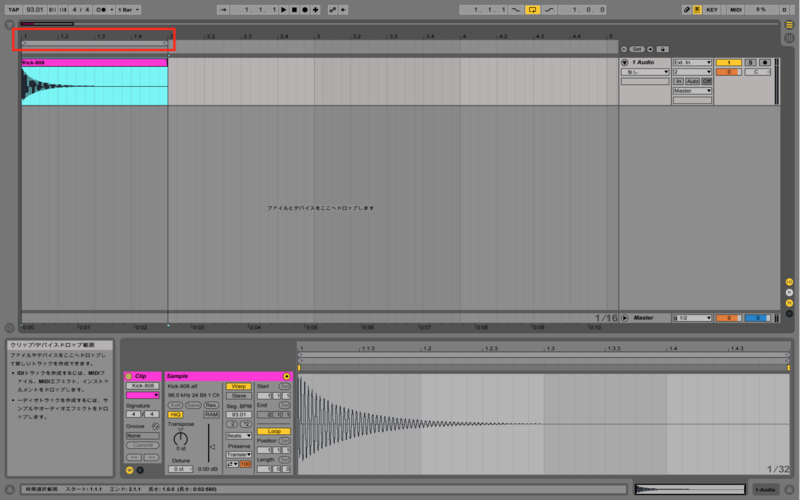The height and width of the screenshot is (500, 800).
Task: Click the D disk overload indicator
Action: (785, 10)
